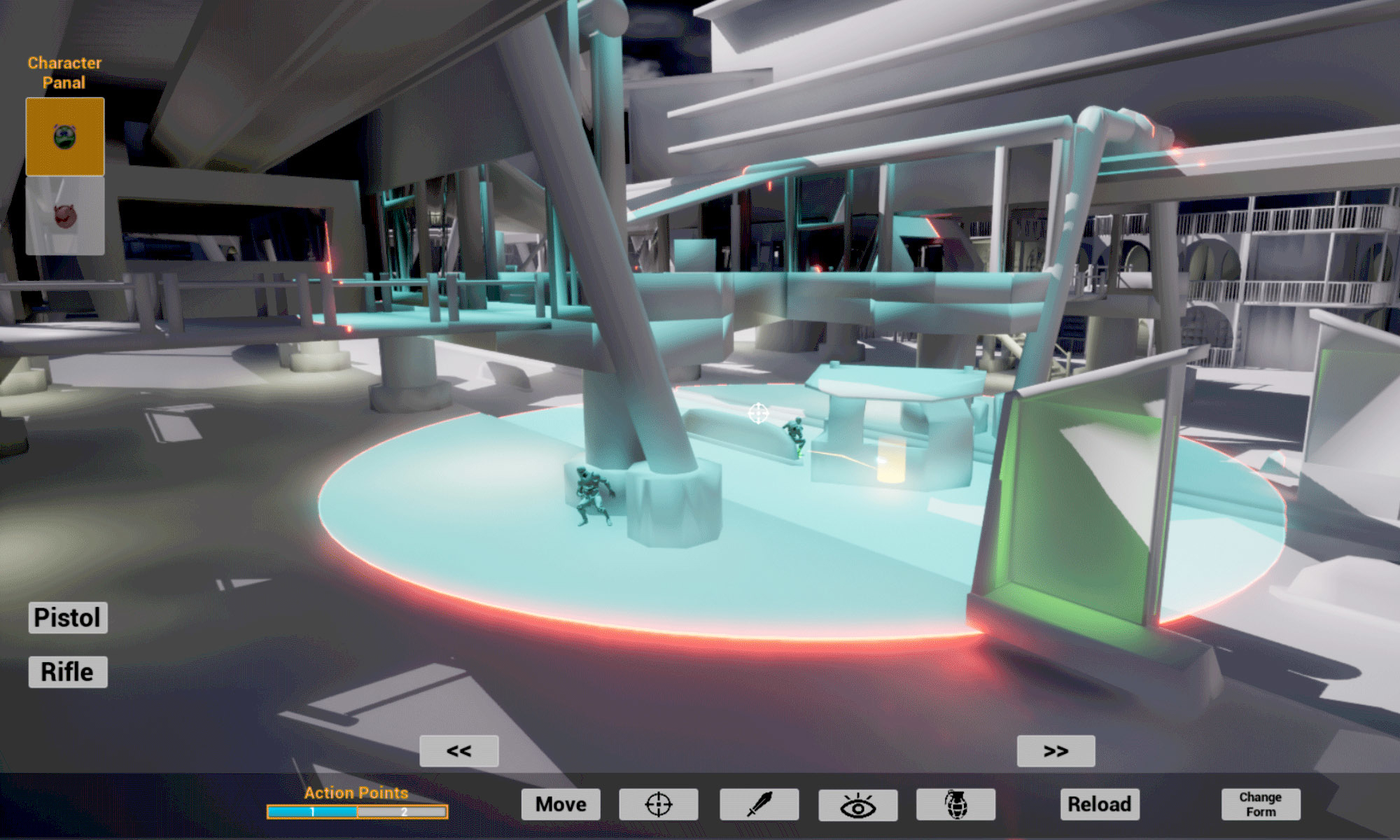Click the Move action button
1400x840 pixels.
561,804
